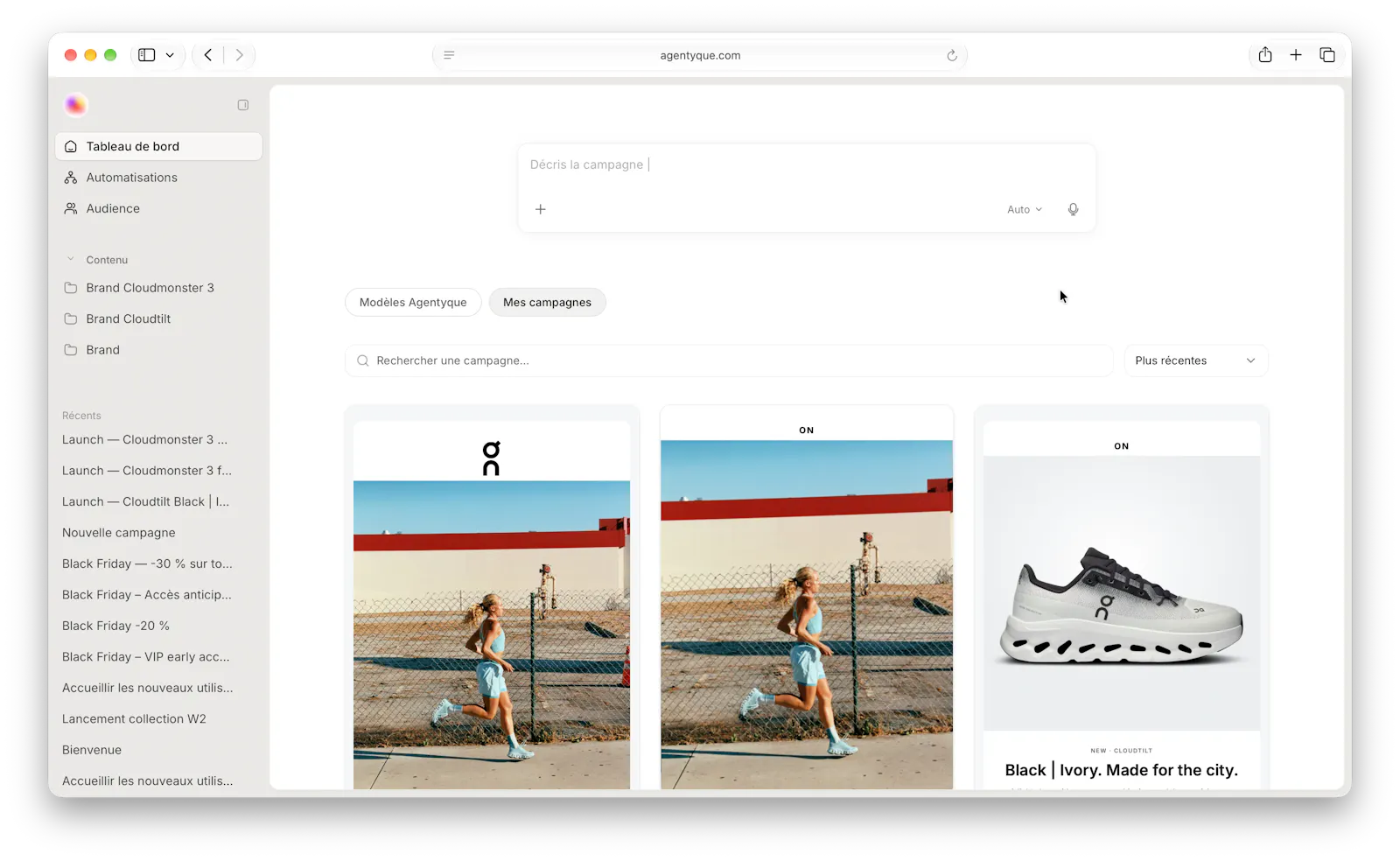Click the Agentyque gradient logo icon

(76, 105)
